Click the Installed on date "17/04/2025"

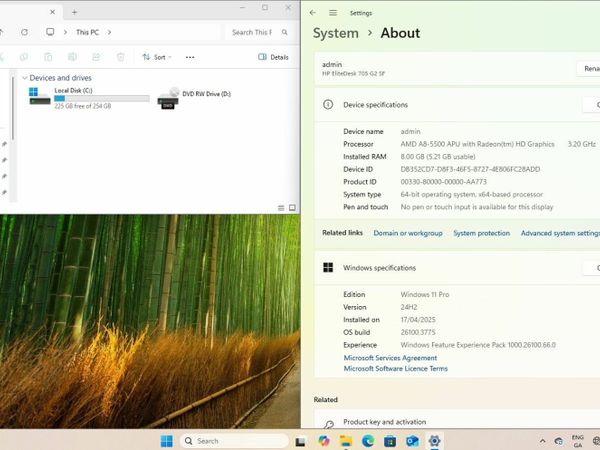point(418,320)
